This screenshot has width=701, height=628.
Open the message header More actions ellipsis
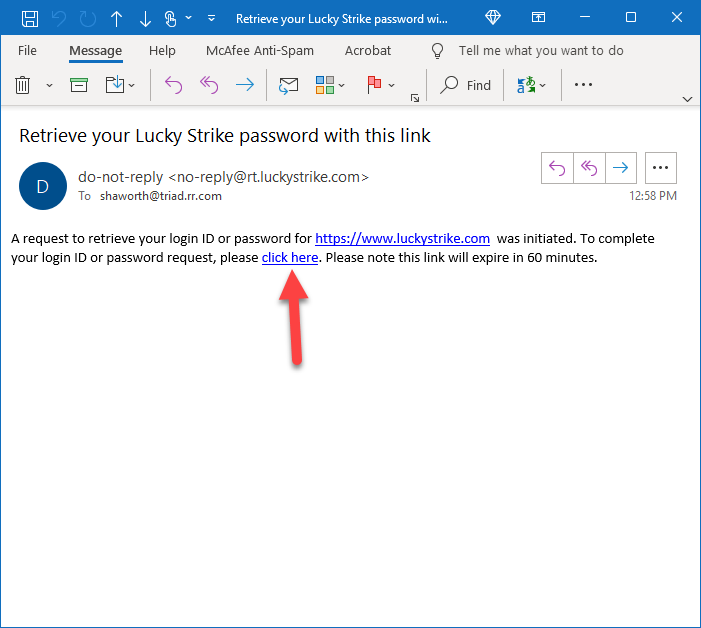click(x=661, y=168)
